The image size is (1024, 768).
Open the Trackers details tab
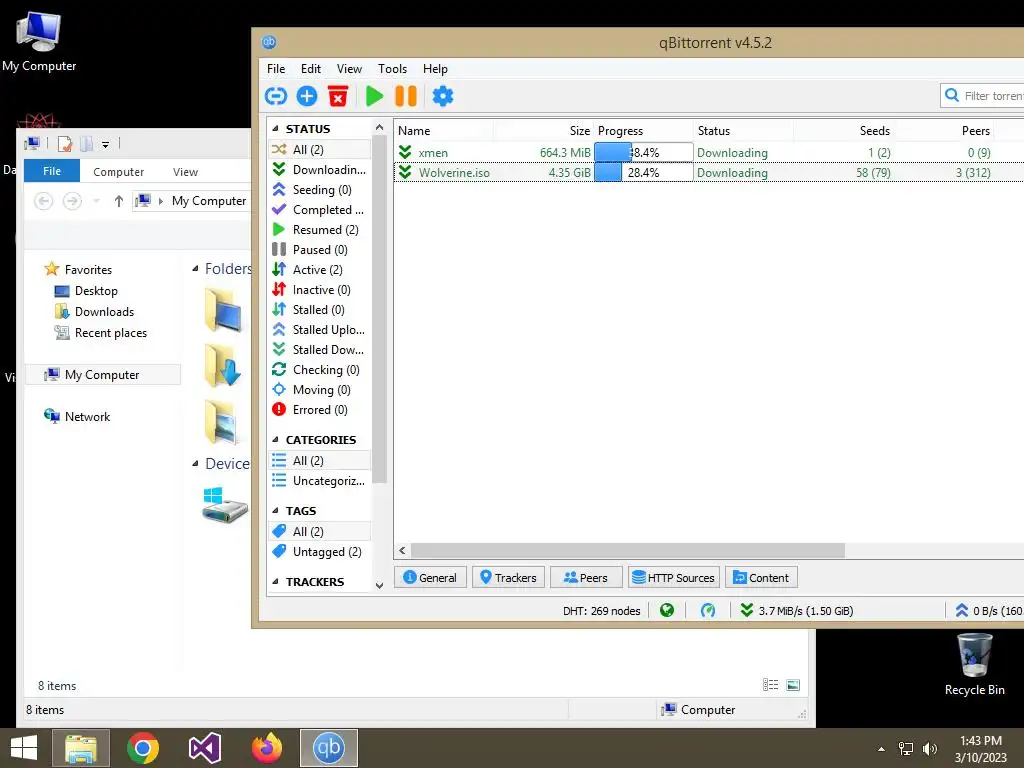508,577
